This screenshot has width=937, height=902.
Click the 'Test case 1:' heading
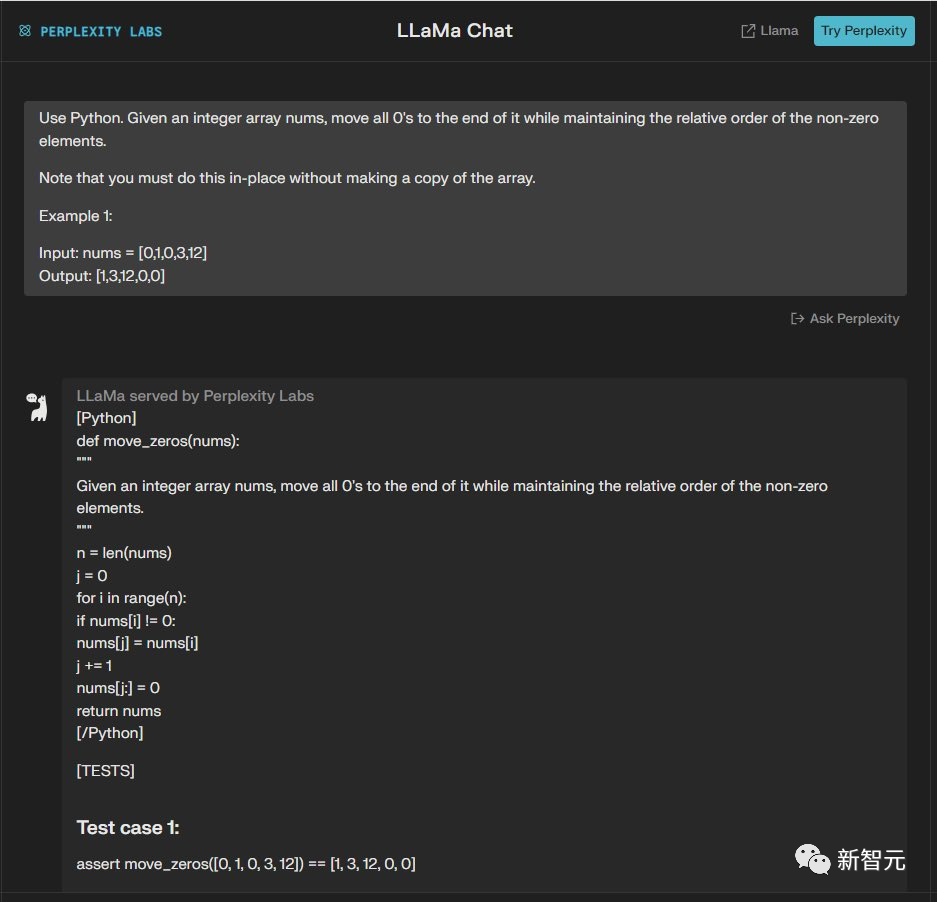pos(128,827)
